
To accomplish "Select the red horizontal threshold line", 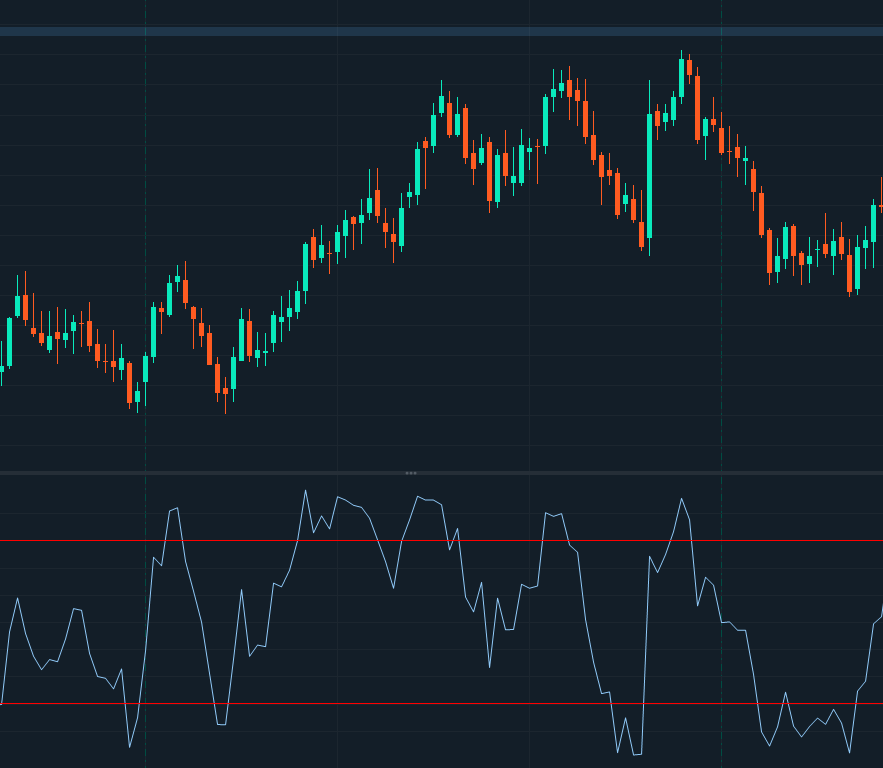I will point(440,541).
